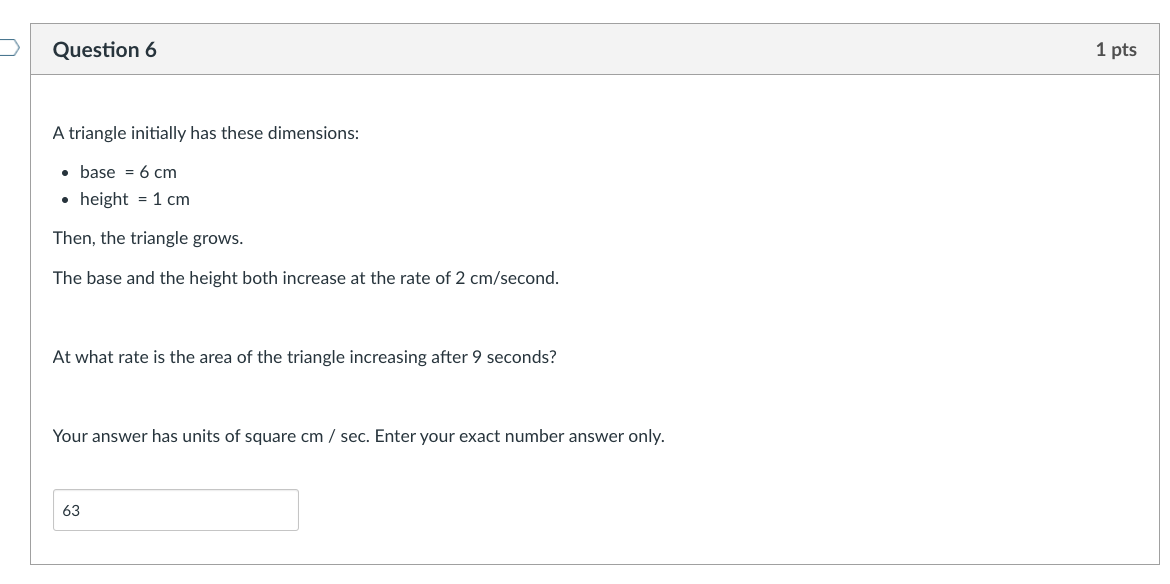The height and width of the screenshot is (584, 1170).
Task: Click the answer input field containing 63
Action: [x=175, y=510]
